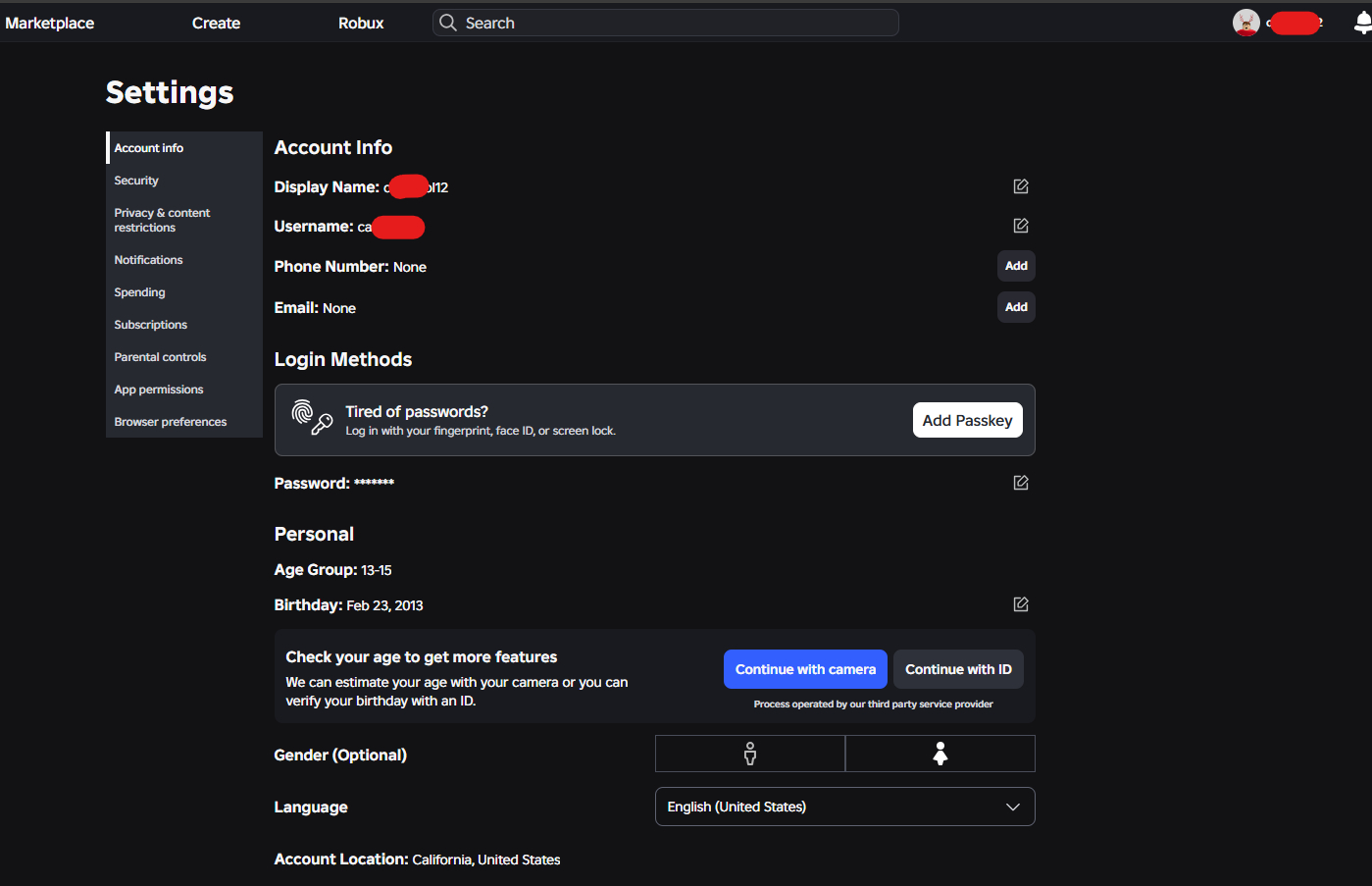Focus the Search input field

tap(666, 23)
